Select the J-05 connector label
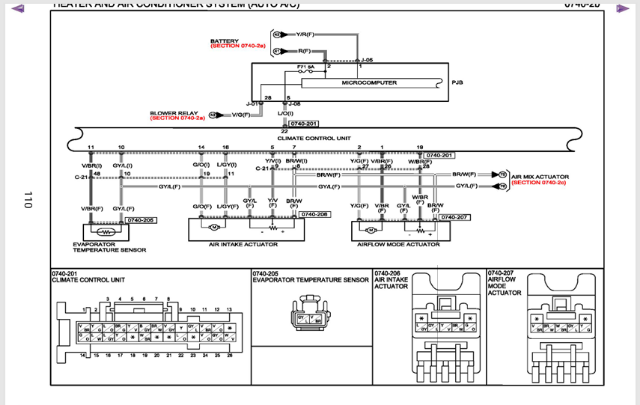The height and width of the screenshot is (405, 640). click(x=367, y=60)
